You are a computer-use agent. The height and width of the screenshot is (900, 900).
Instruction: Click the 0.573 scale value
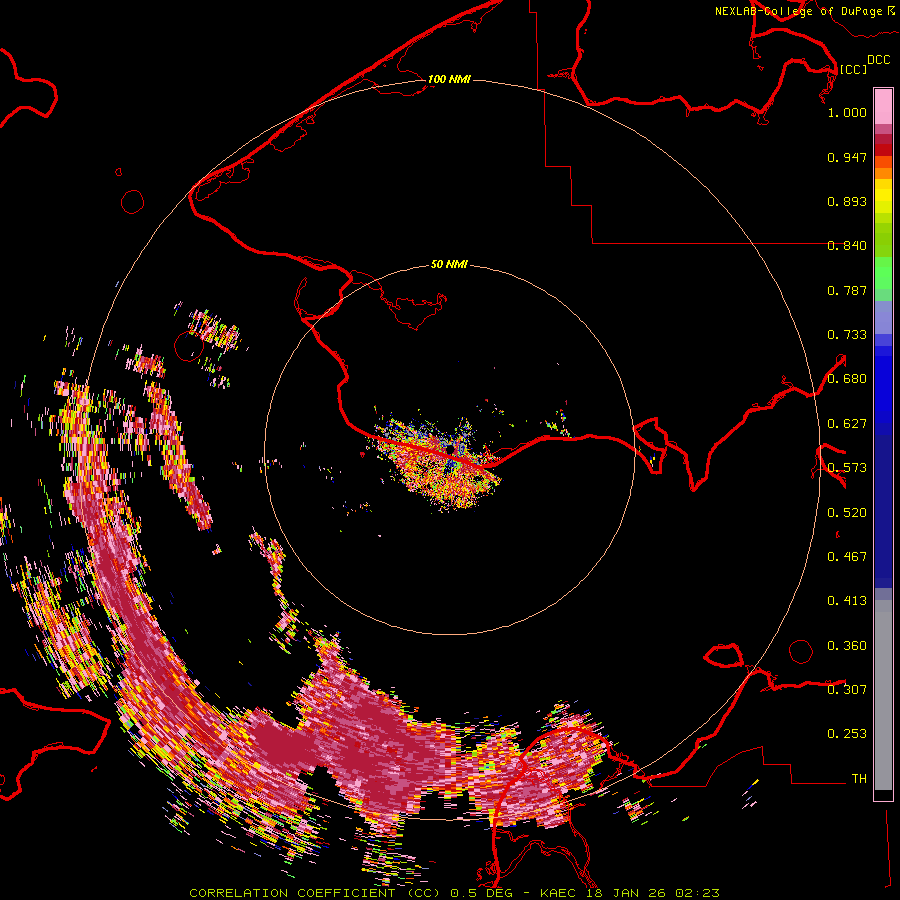[x=847, y=468]
